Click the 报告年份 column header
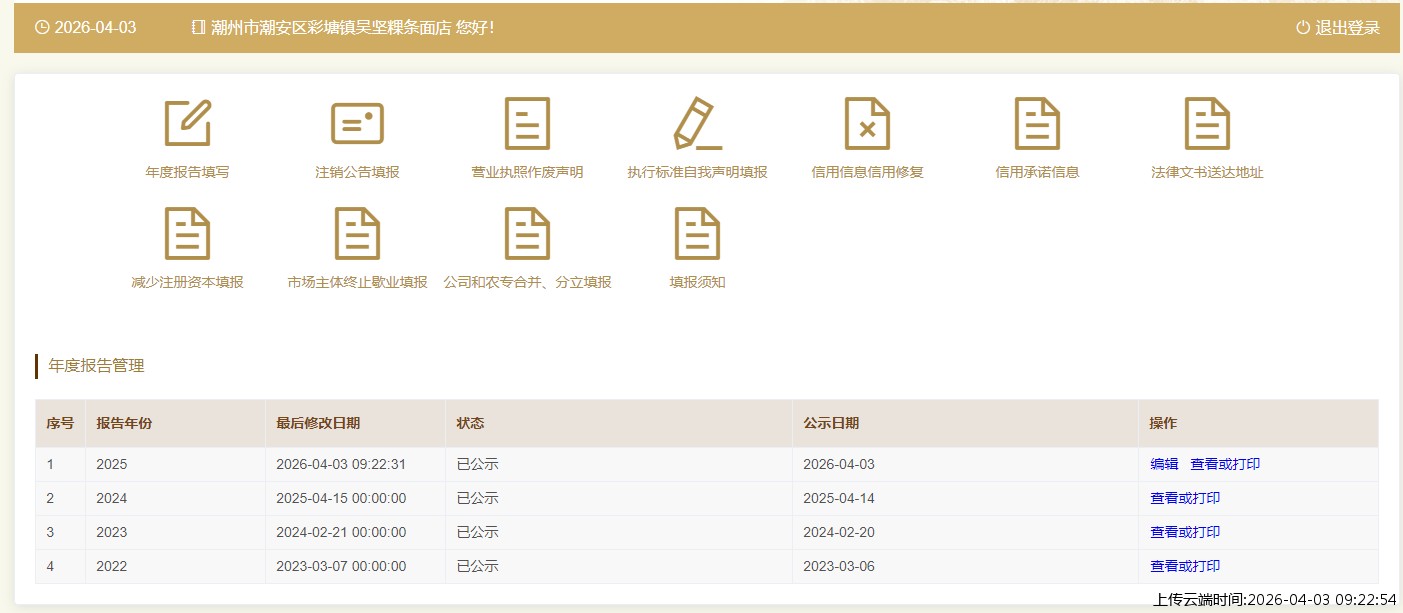The image size is (1403, 613). [x=124, y=423]
